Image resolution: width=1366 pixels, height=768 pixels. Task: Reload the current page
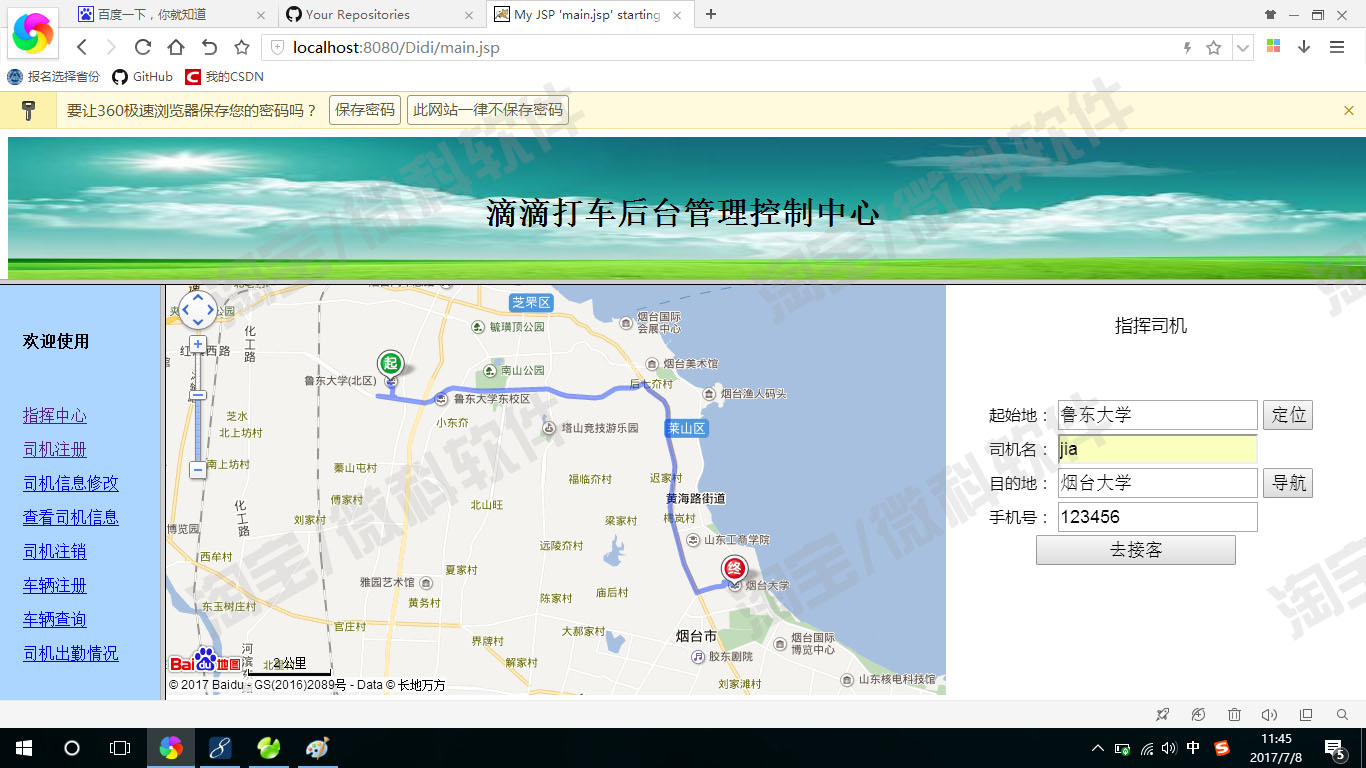coord(143,47)
